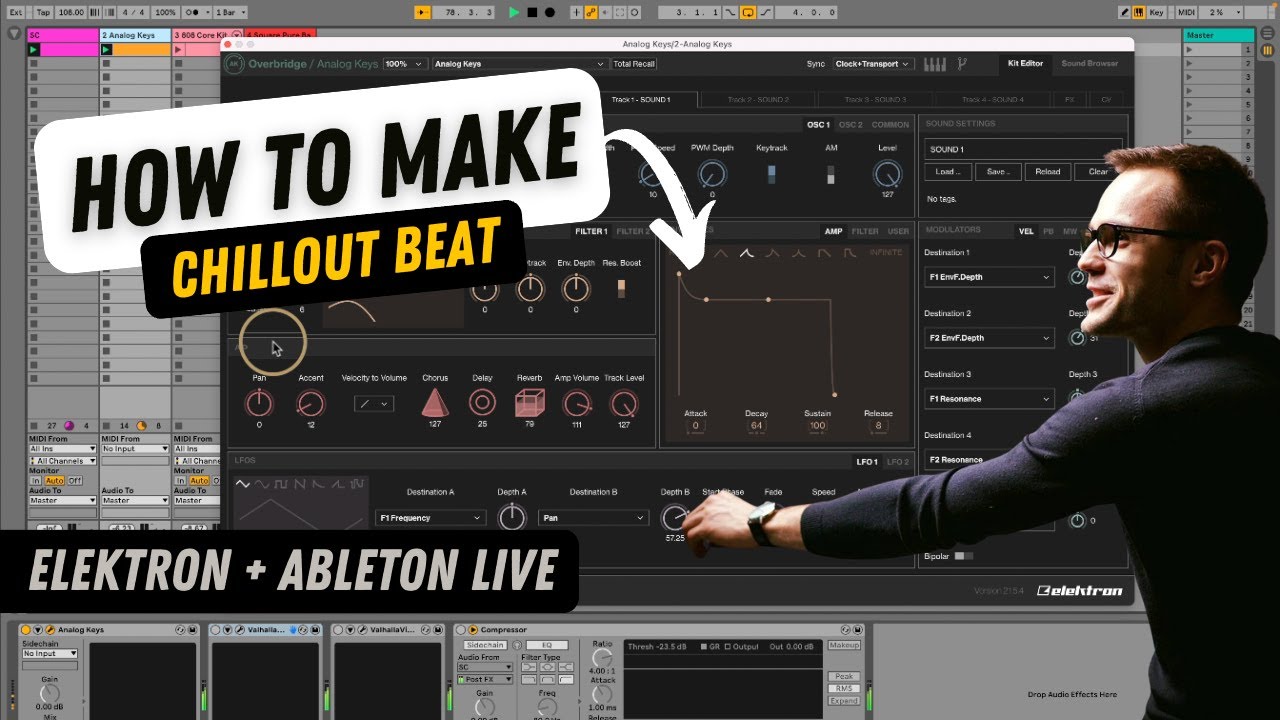Viewport: 1280px width, 720px height.
Task: Open the Velocity to Volume curve dropdown
Action: pos(374,404)
